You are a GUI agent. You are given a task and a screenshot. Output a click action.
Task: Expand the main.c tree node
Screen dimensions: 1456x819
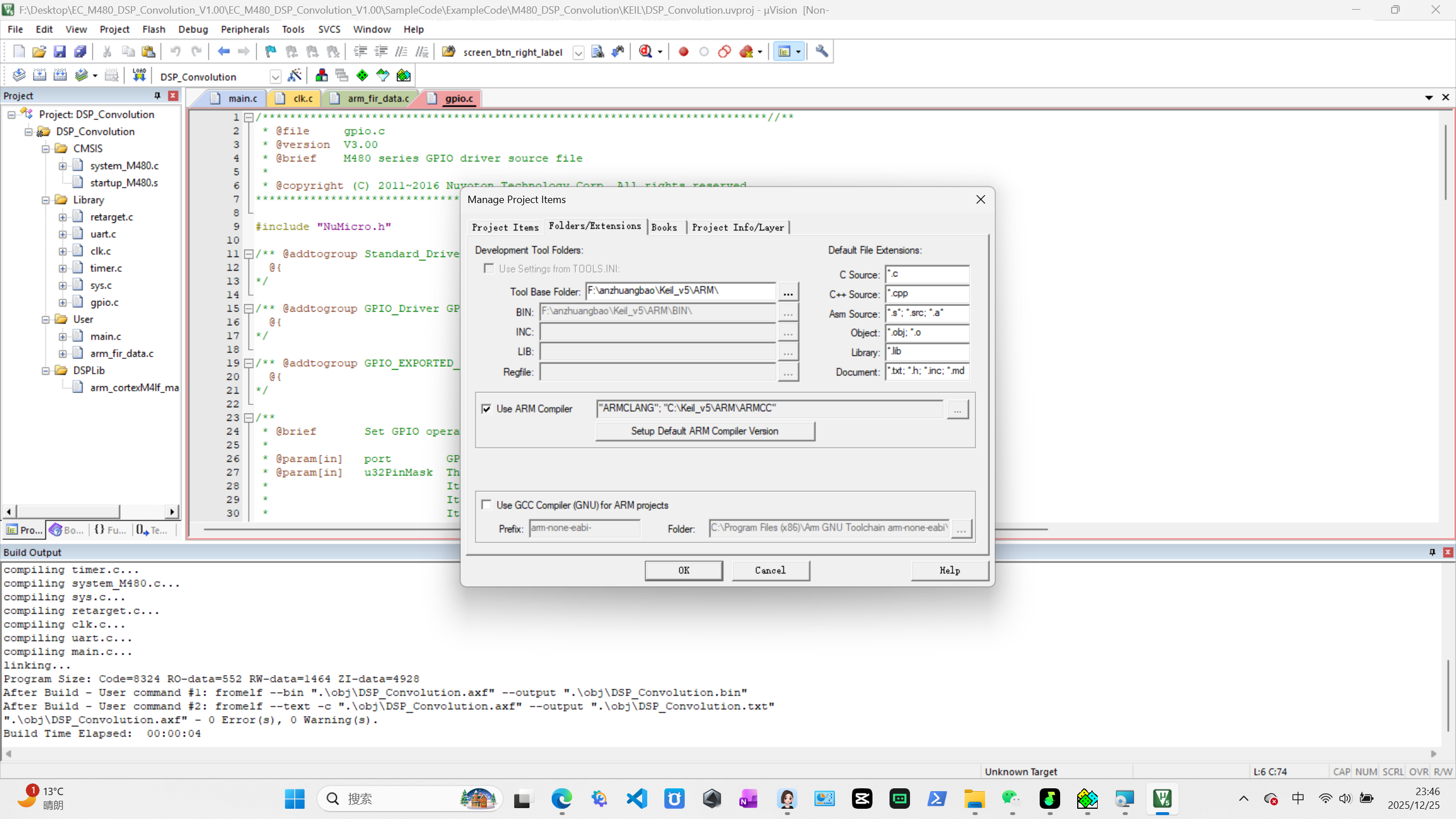pyautogui.click(x=63, y=337)
